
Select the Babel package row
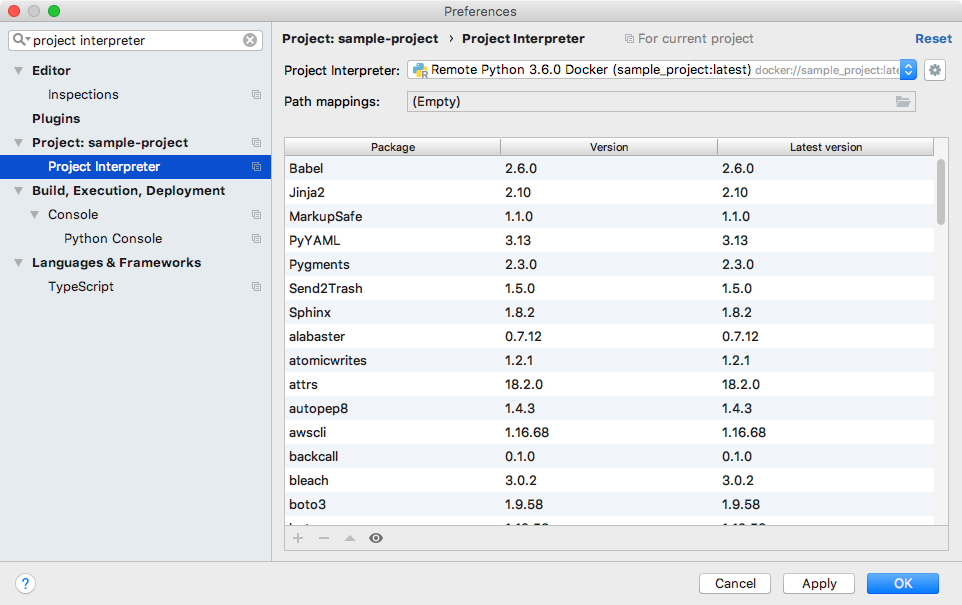coord(609,168)
